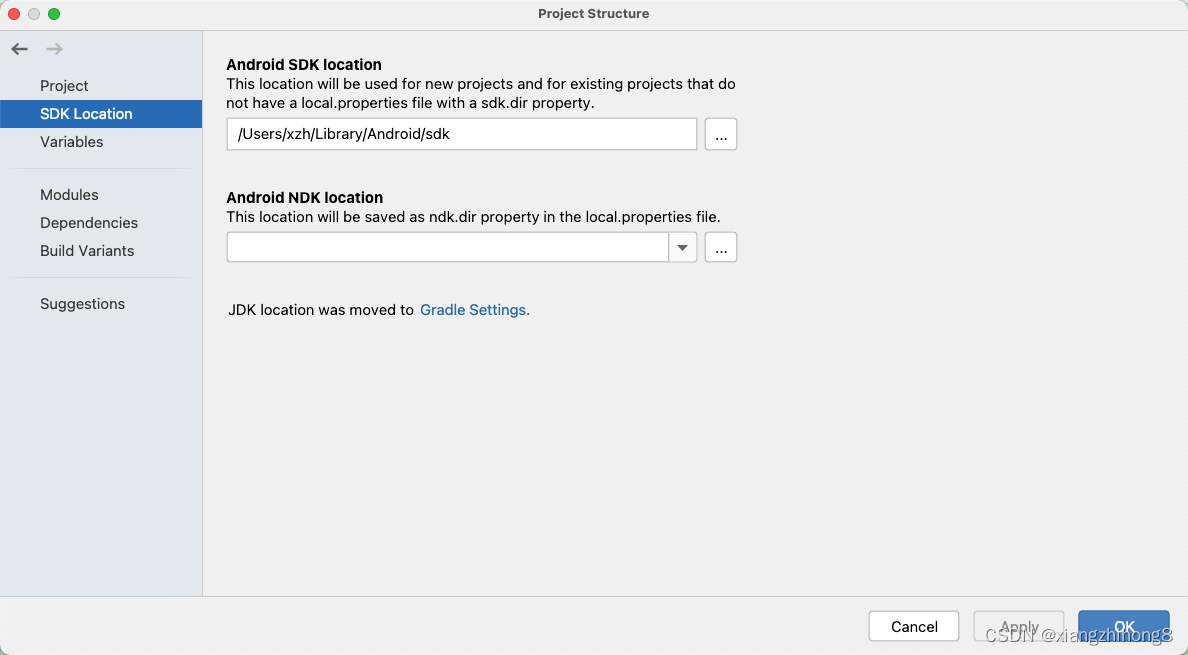Open Gradle Settings via the link
Screen dimensions: 1188x655
click(474, 310)
